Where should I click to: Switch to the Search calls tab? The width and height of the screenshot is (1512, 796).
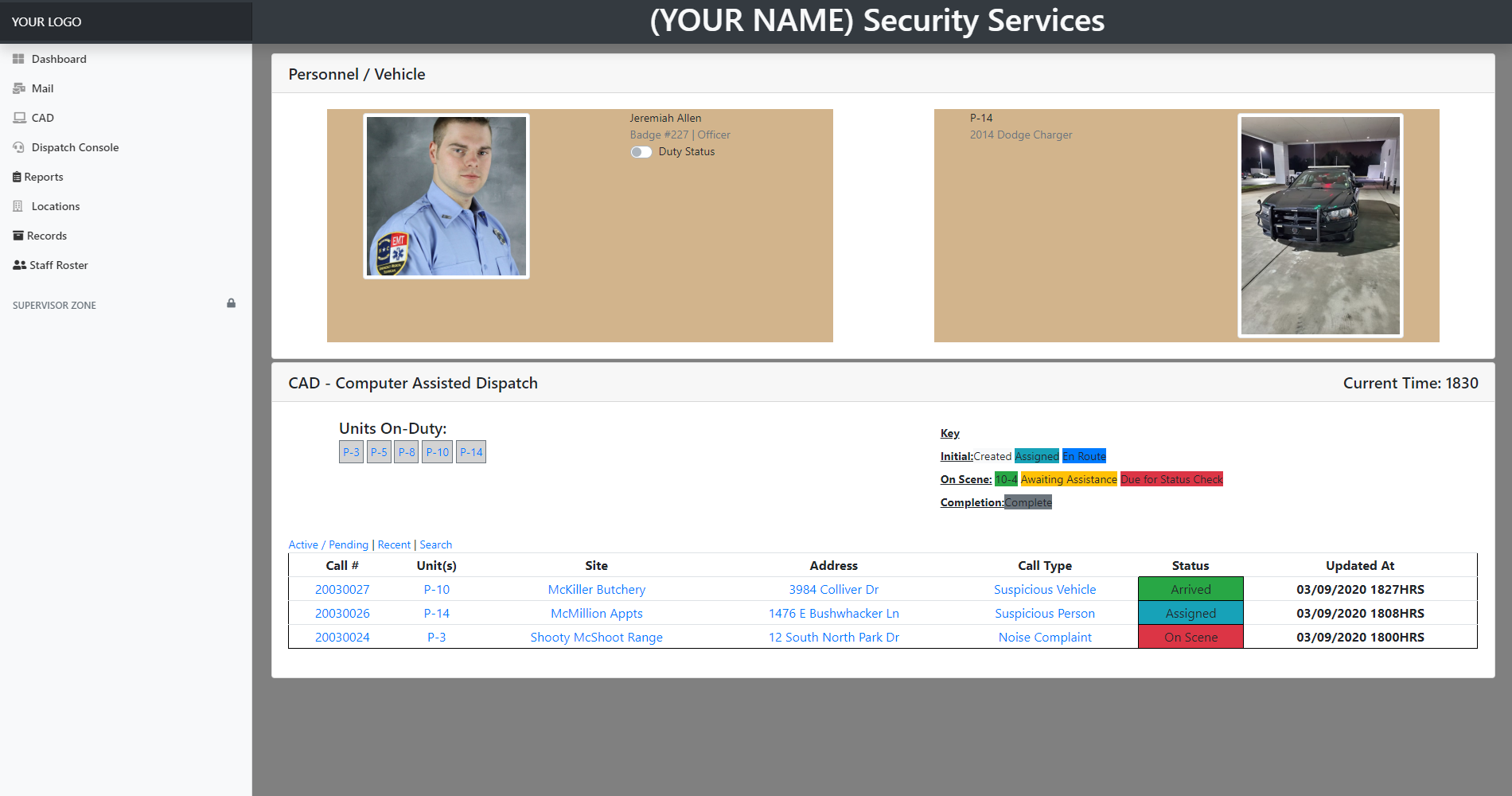435,544
